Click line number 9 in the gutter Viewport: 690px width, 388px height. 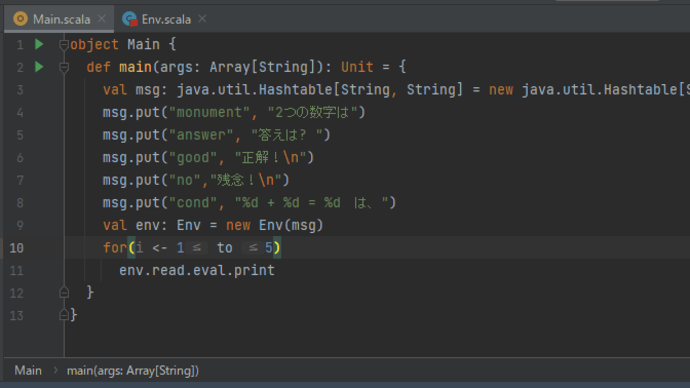coord(20,226)
